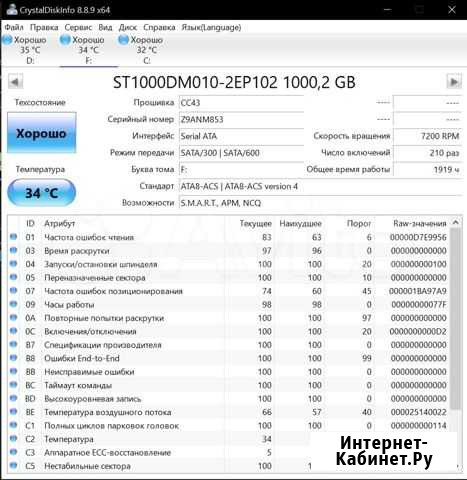
Task: Click status icon for attribute 0C
Action: coord(13,331)
